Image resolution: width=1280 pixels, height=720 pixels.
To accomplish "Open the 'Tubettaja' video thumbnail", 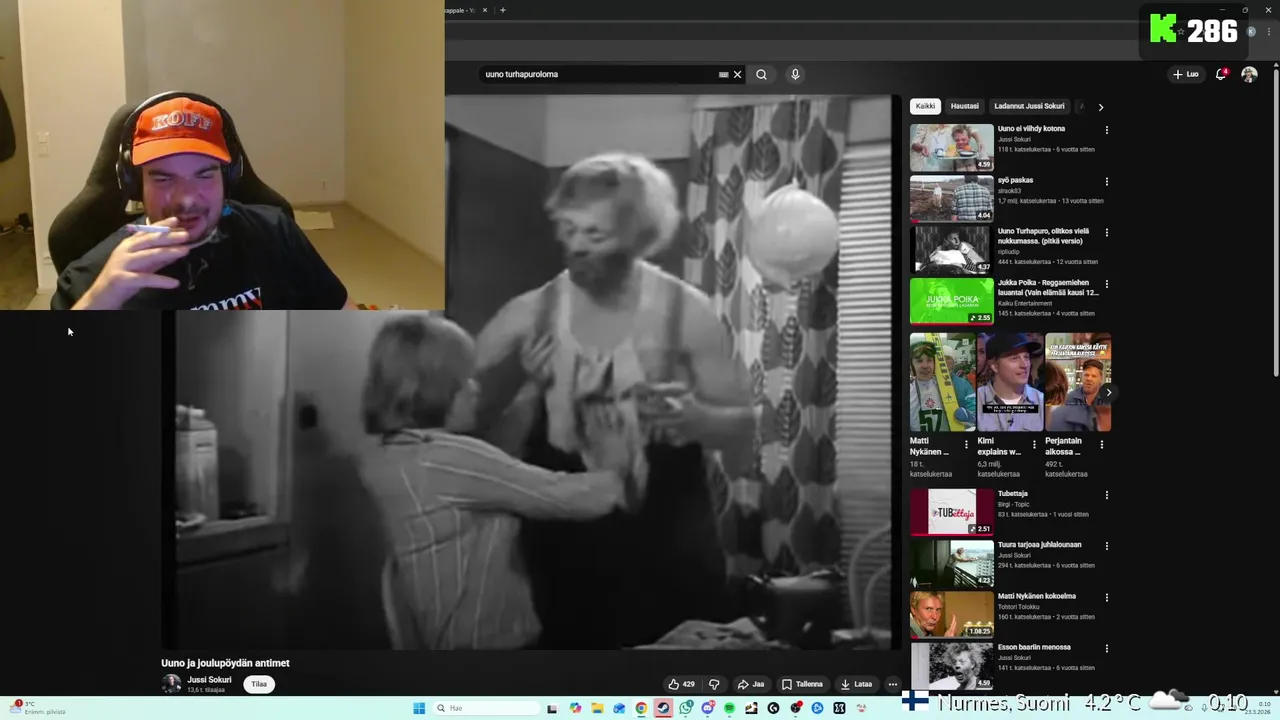I will point(952,512).
